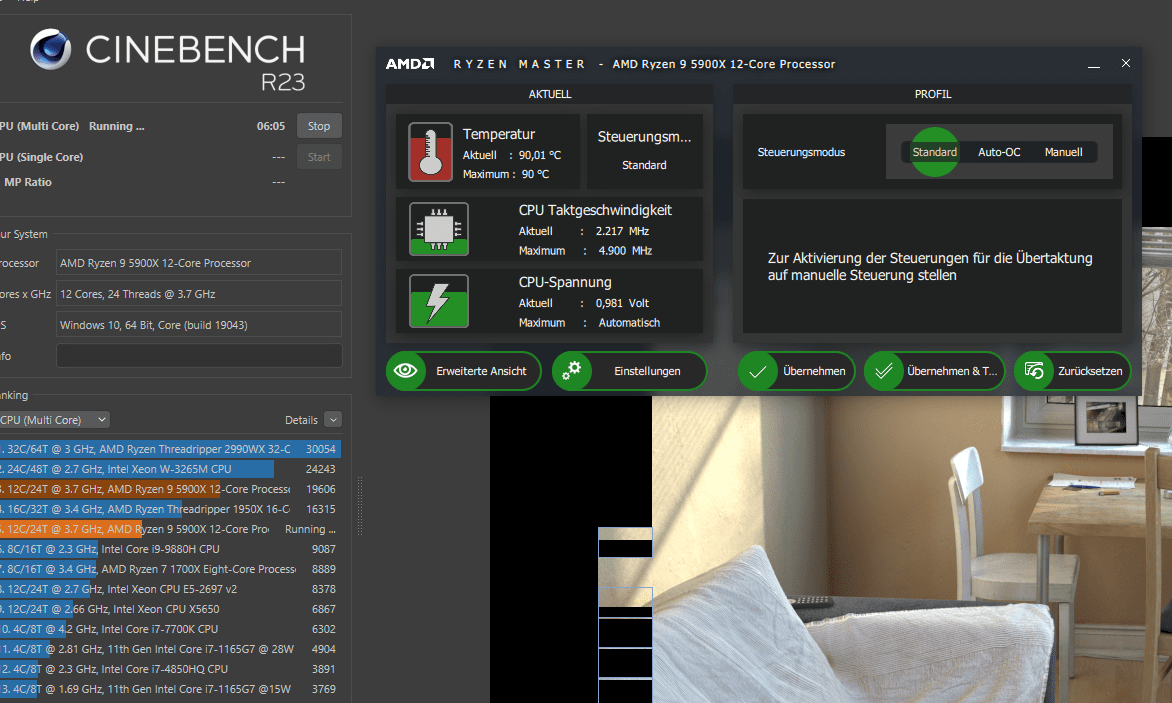Image resolution: width=1172 pixels, height=703 pixels.
Task: Click the Übernehmen & T... button
Action: 934,371
